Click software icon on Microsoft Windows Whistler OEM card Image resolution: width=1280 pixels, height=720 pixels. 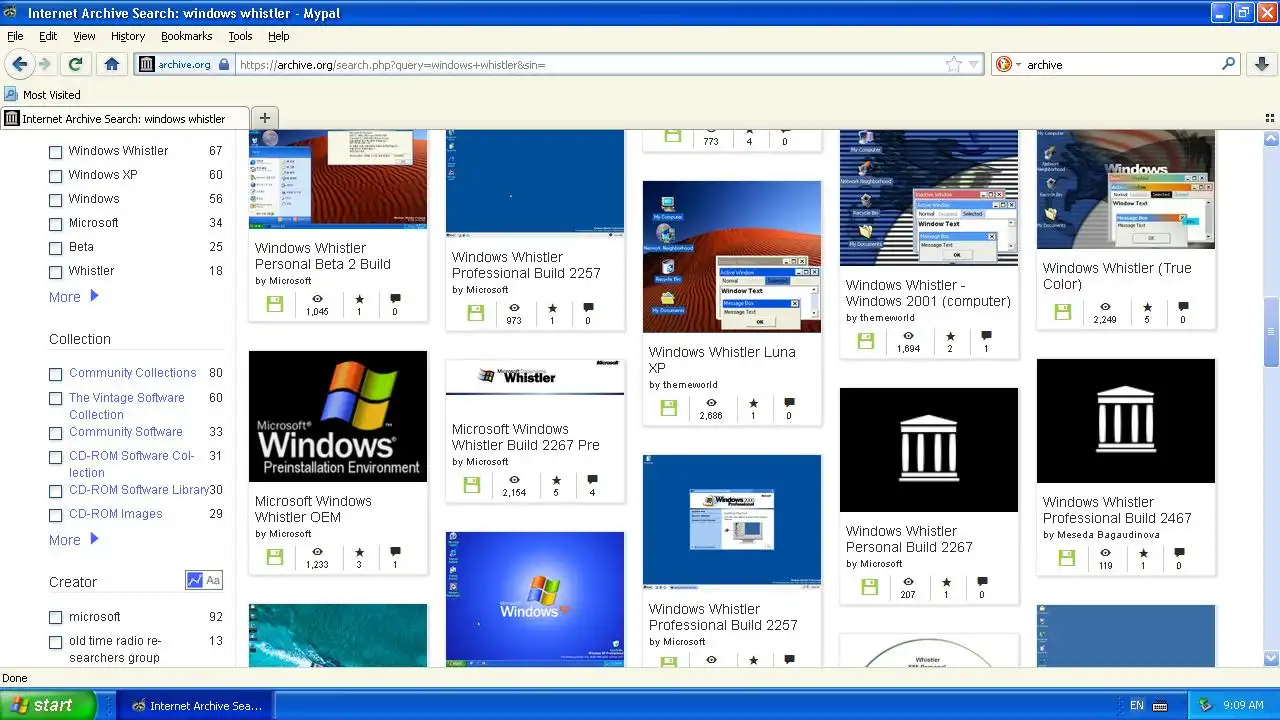tap(275, 557)
